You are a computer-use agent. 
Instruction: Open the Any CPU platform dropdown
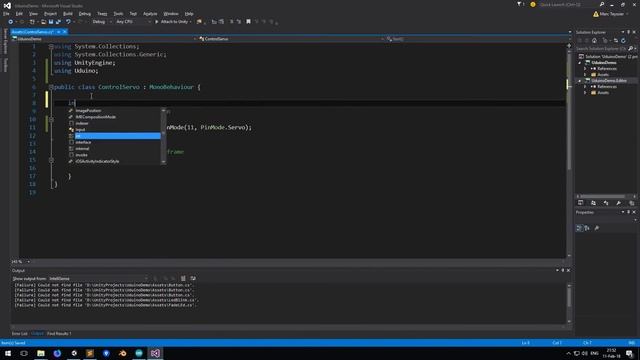click(x=133, y=22)
